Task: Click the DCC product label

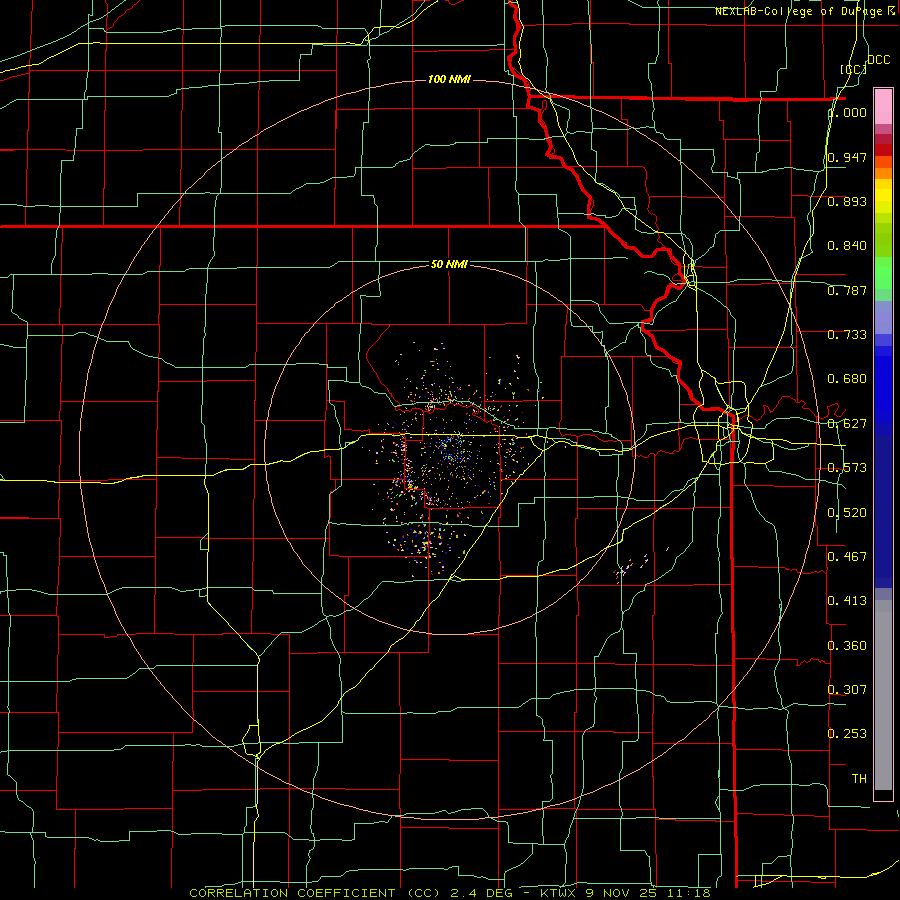Action: pos(878,60)
